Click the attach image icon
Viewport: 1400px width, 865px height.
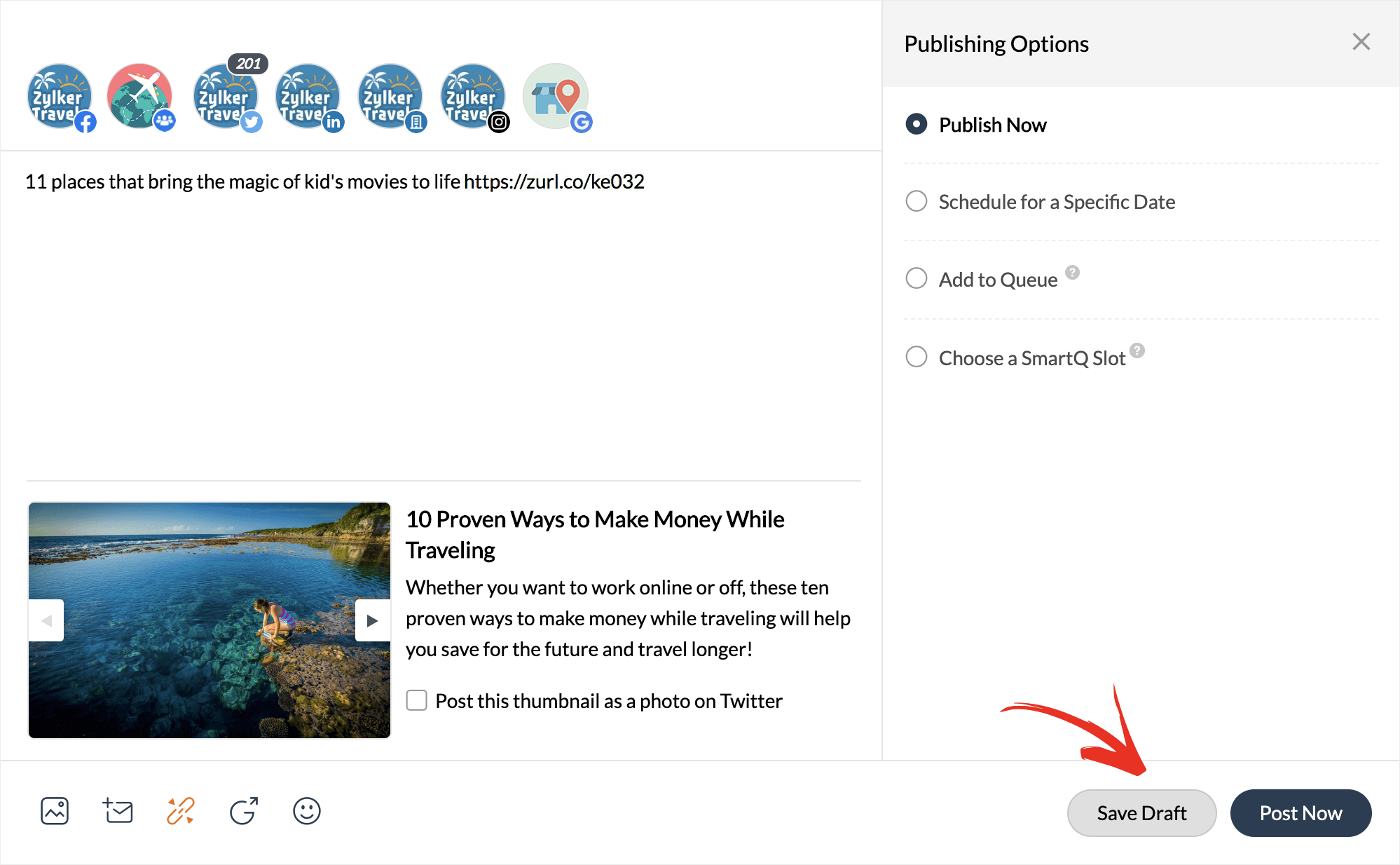tap(55, 811)
